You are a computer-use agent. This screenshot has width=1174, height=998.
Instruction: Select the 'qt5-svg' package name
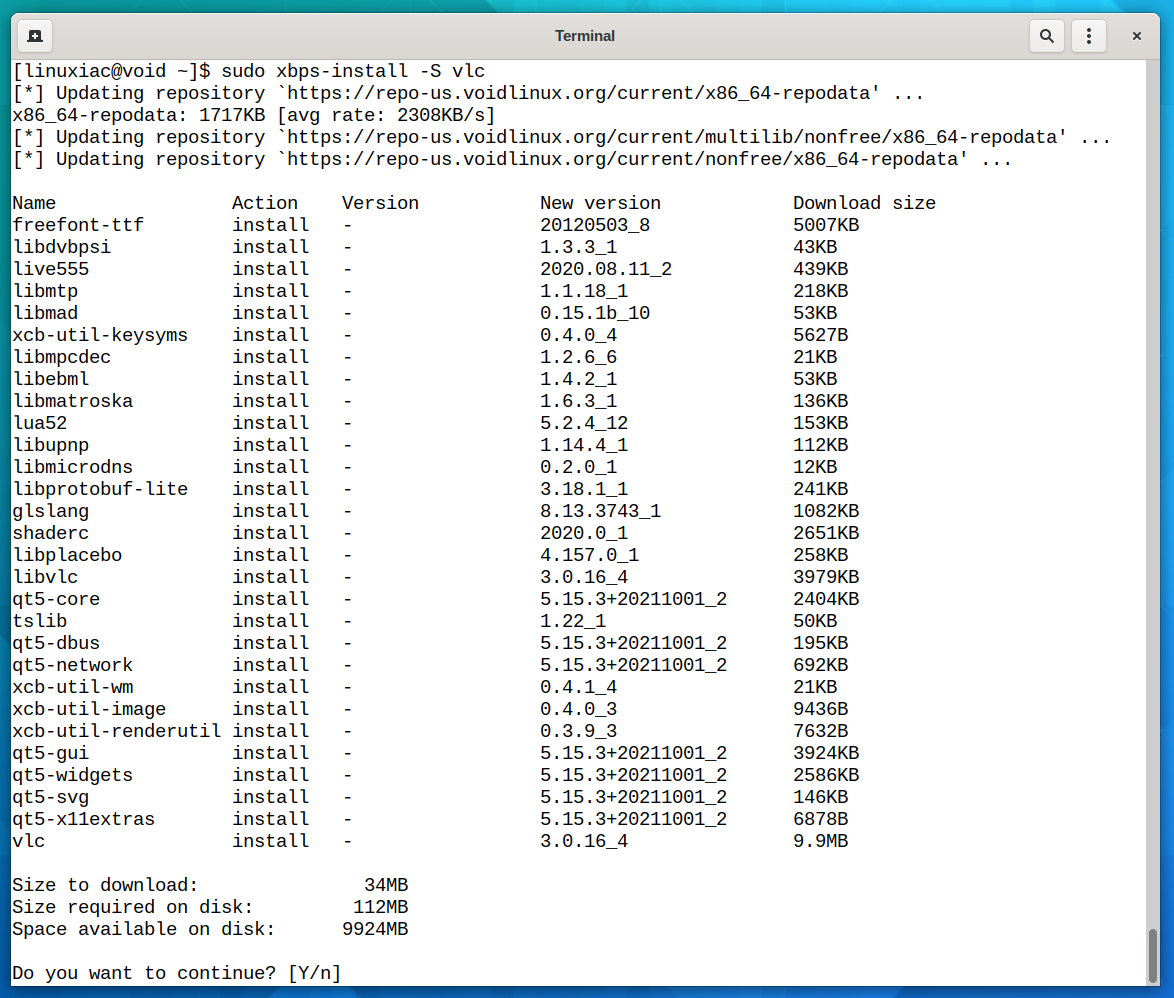(x=51, y=797)
